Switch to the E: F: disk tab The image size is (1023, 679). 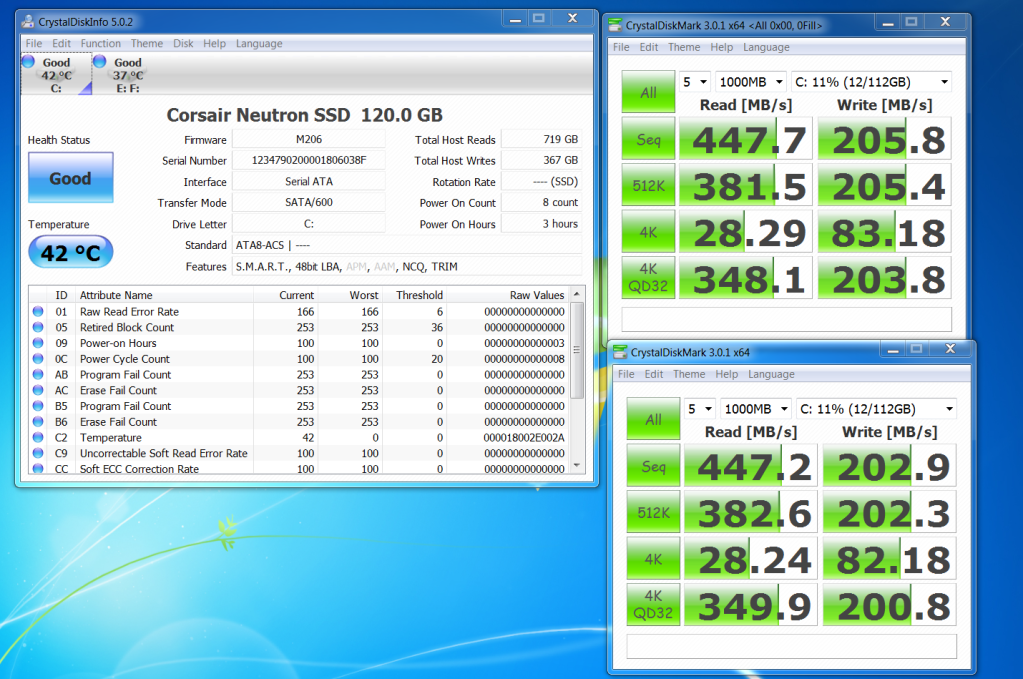[127, 74]
